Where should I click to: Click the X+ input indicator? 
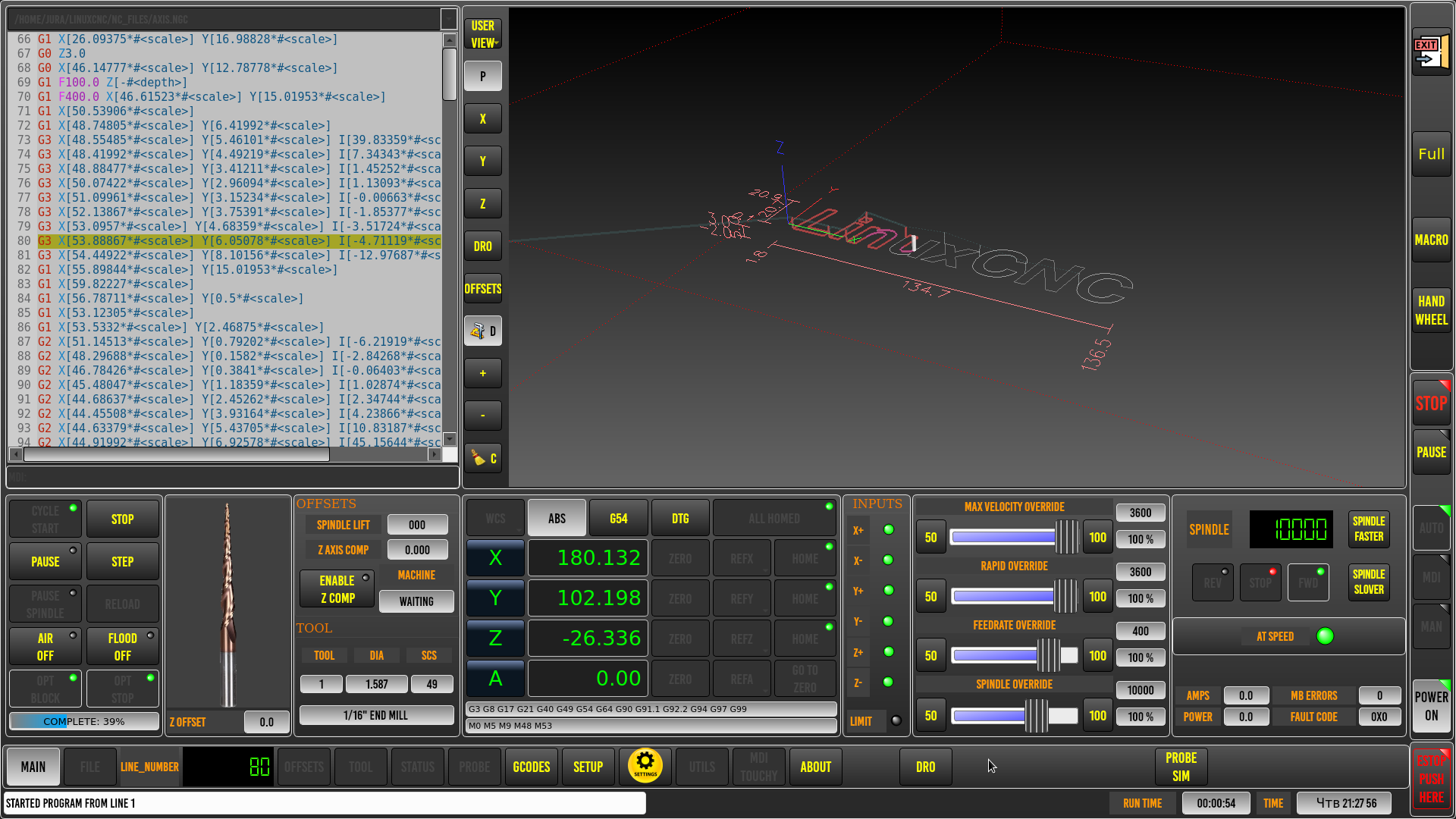(x=889, y=529)
